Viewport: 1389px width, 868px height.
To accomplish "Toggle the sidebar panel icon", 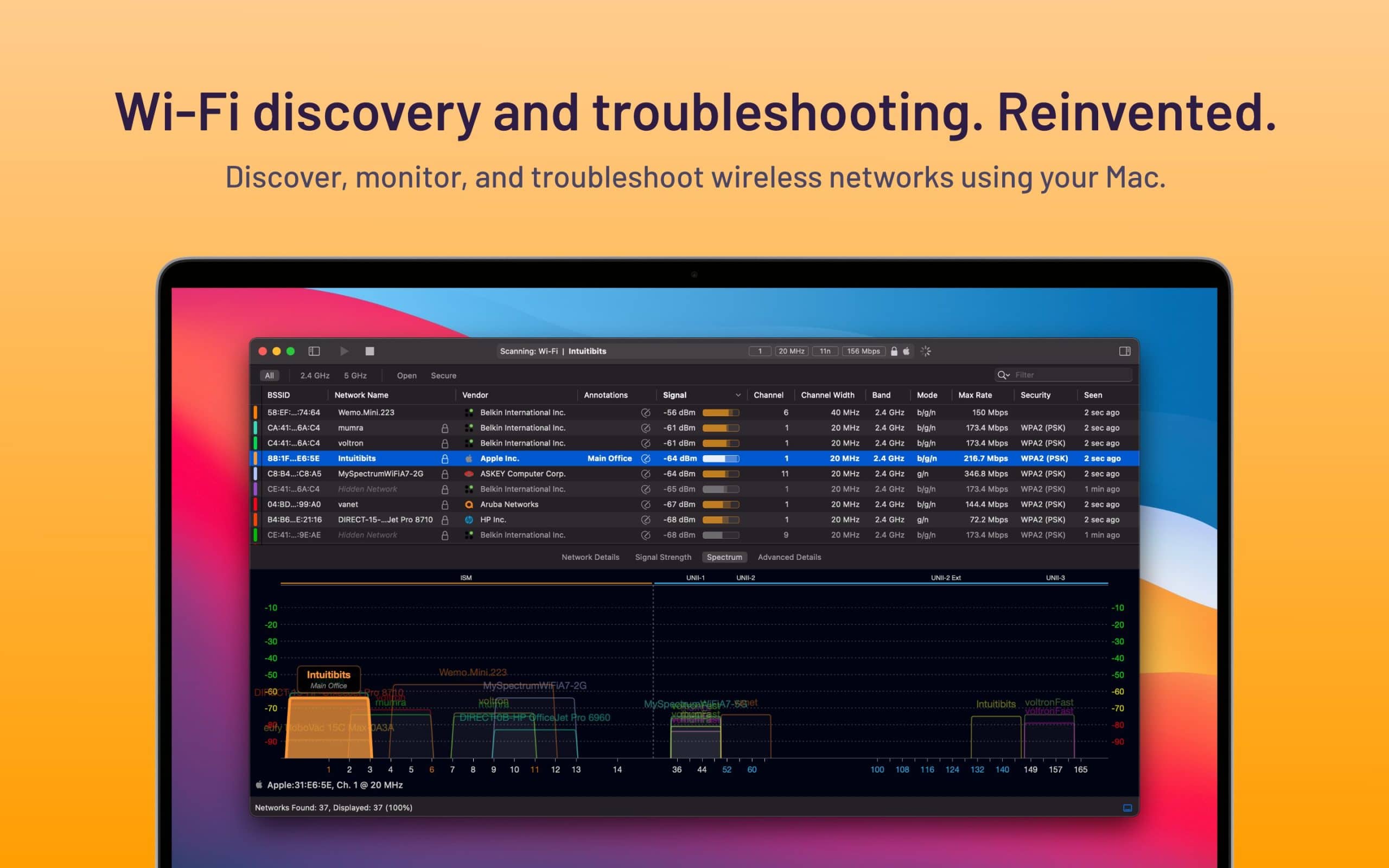I will point(314,352).
